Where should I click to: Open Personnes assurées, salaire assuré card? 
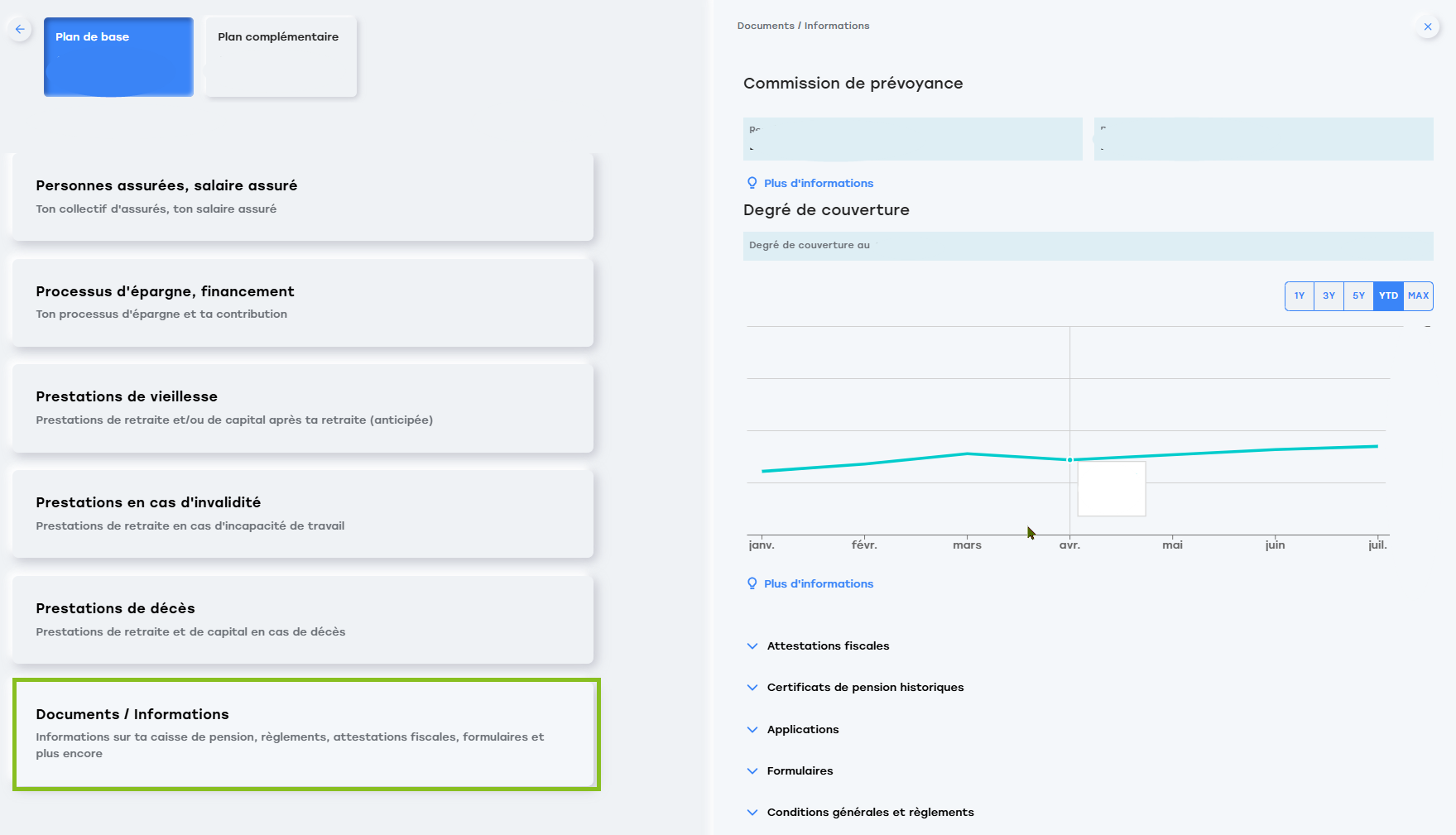[303, 197]
